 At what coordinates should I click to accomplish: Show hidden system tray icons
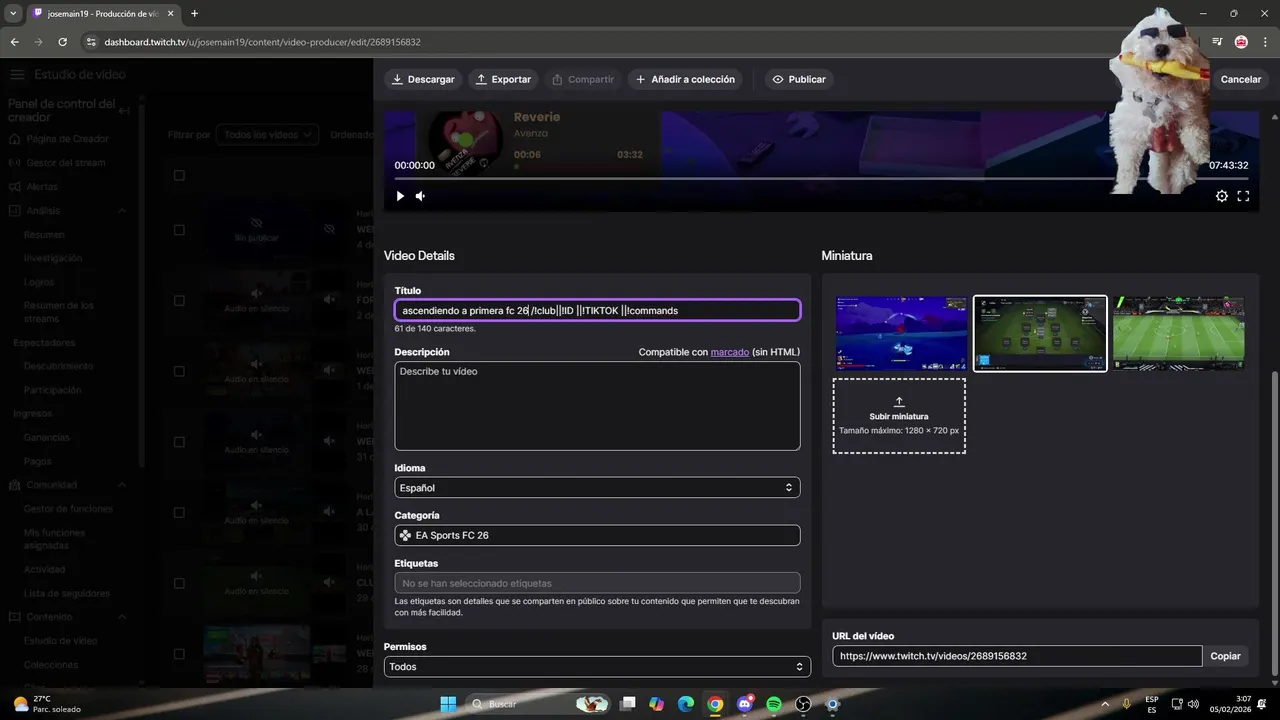1105,704
